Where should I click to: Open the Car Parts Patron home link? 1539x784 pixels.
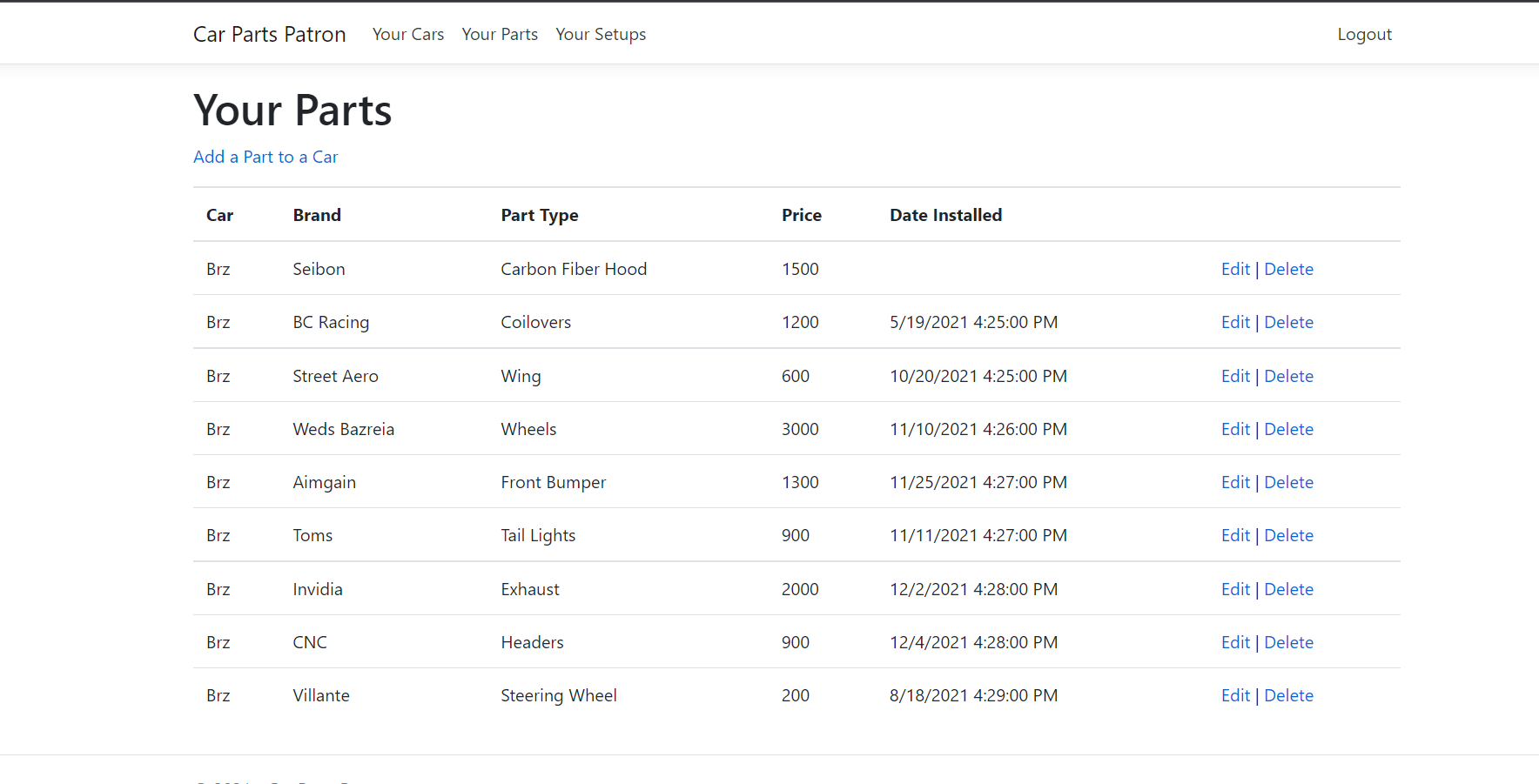[269, 34]
